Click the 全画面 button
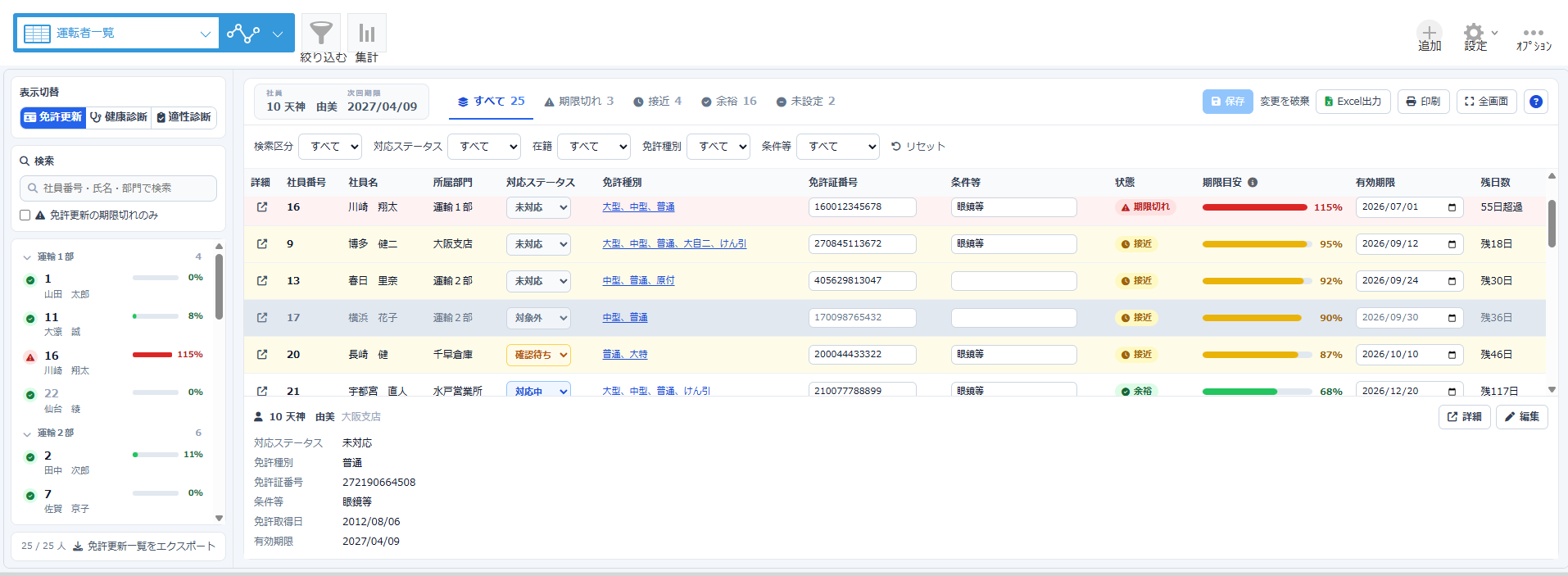Image resolution: width=1568 pixels, height=576 pixels. tap(1486, 102)
